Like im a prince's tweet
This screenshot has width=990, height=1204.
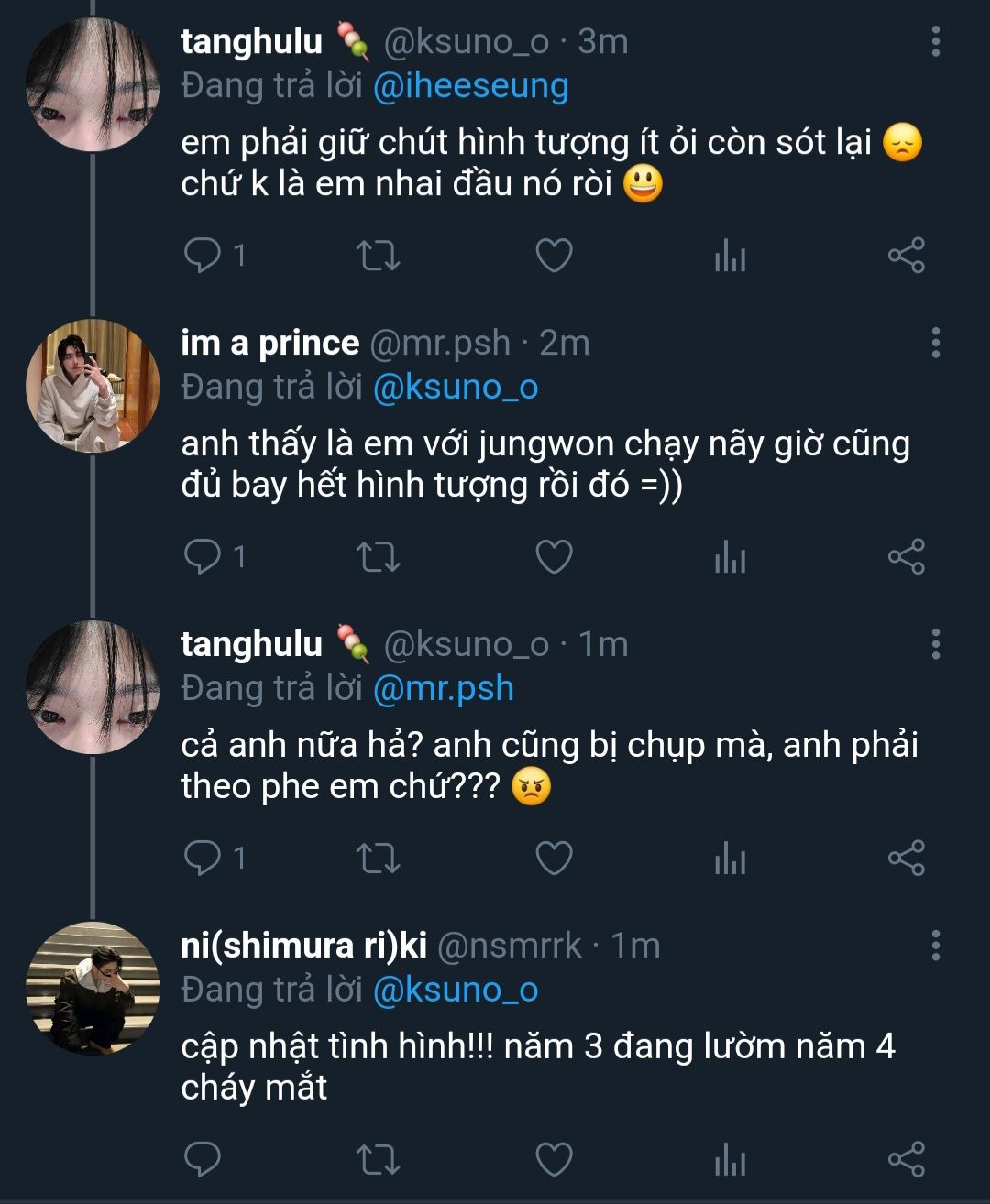(554, 556)
